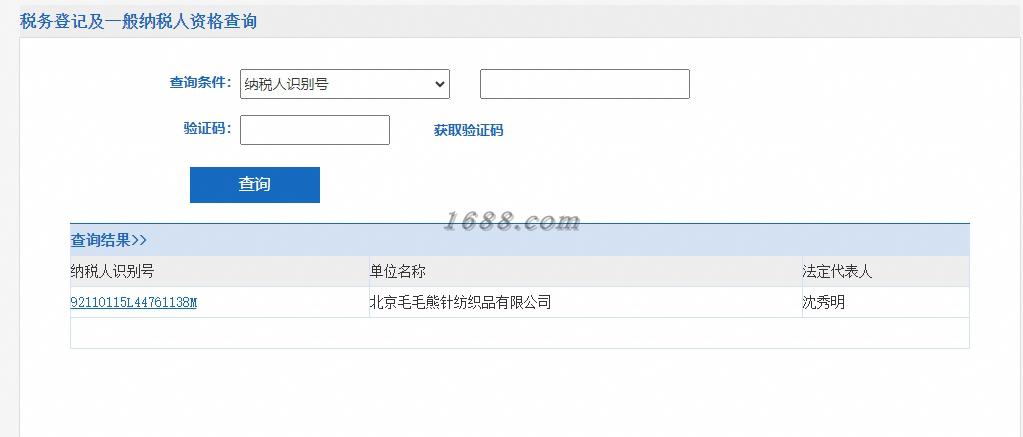The height and width of the screenshot is (437, 1023).
Task: Click legal representative cell 沈秀明
Action: click(x=823, y=303)
